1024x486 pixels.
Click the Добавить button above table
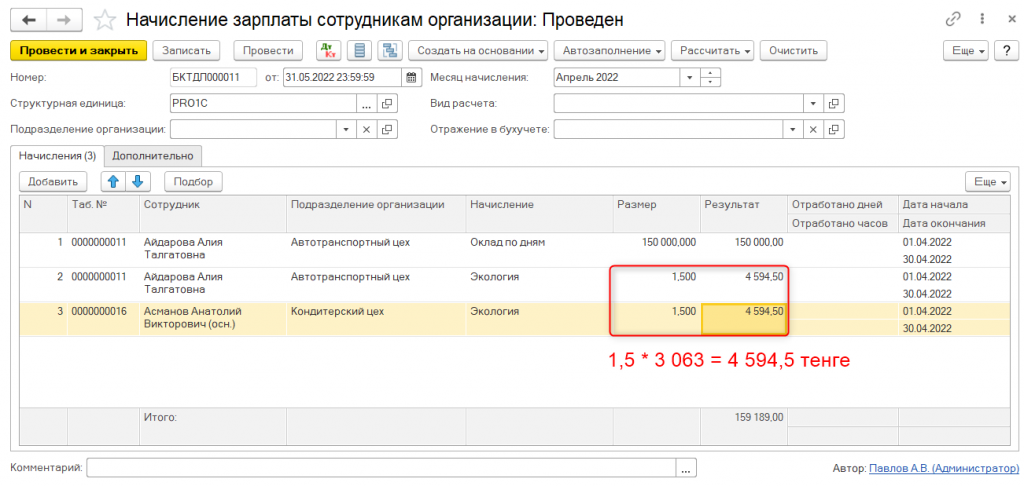coord(53,181)
